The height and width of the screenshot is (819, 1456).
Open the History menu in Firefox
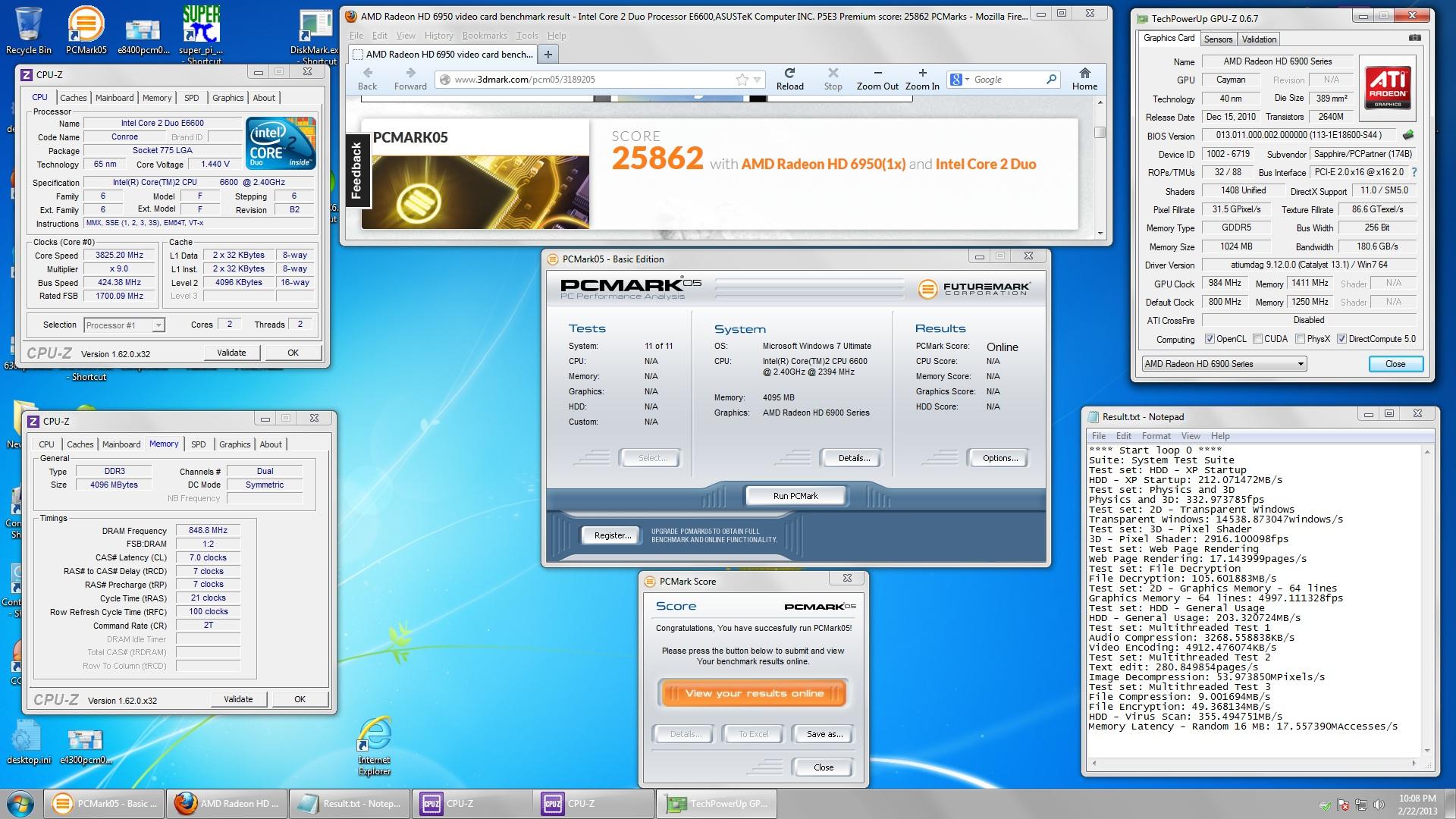pyautogui.click(x=438, y=36)
